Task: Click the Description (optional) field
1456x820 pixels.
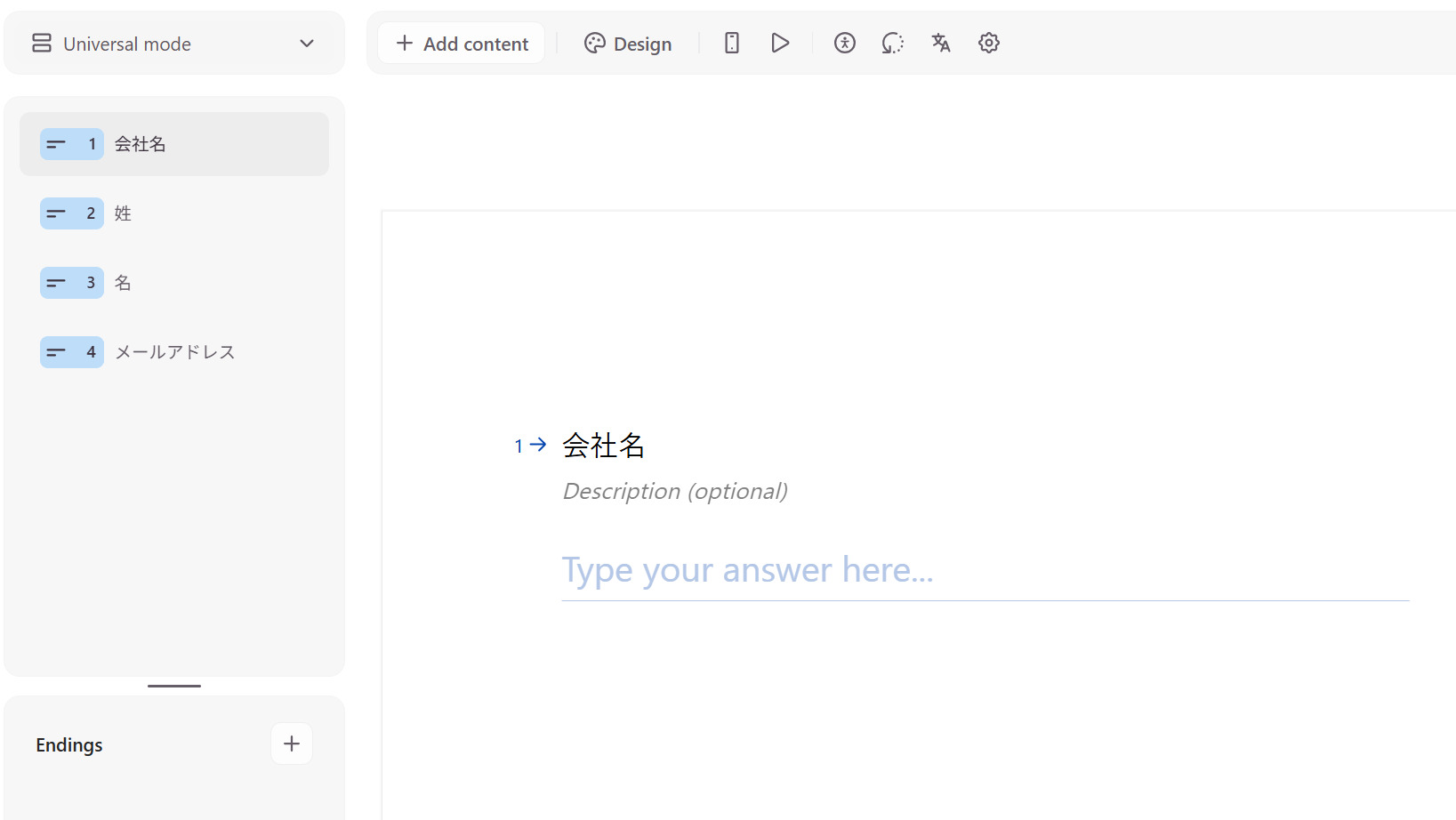Action: pos(675,491)
